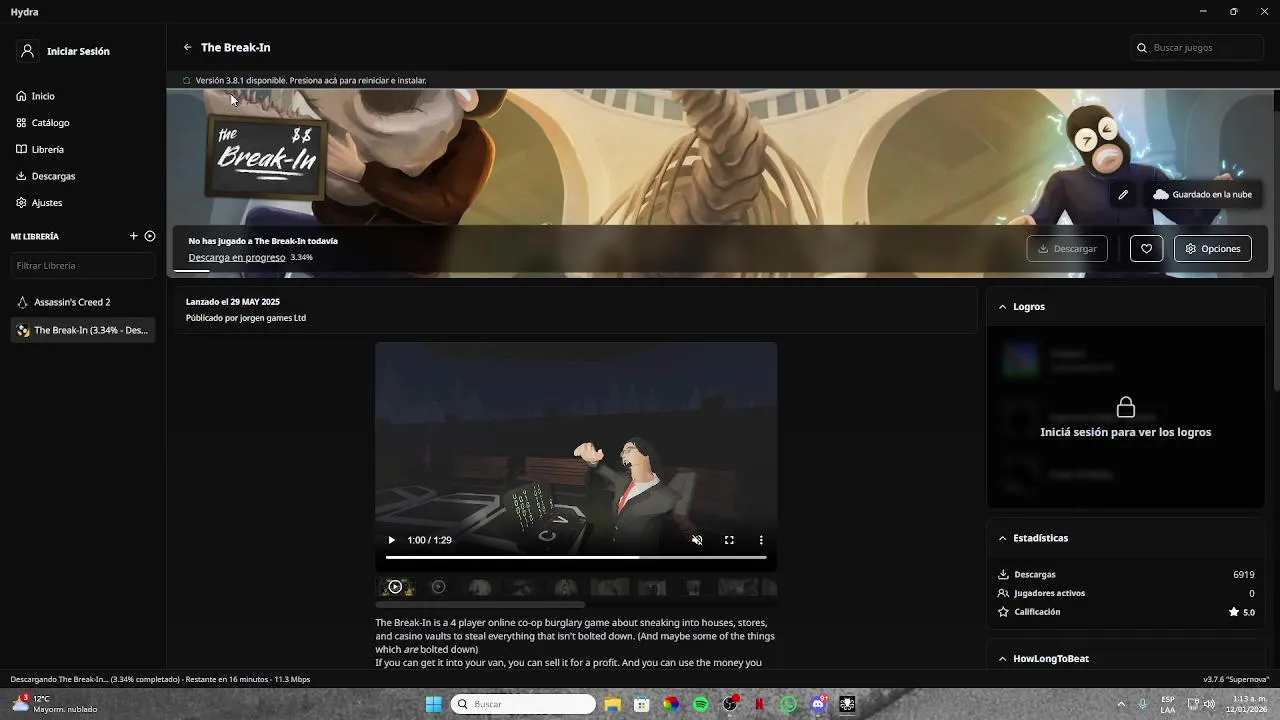The height and width of the screenshot is (720, 1280).
Task: Enter fullscreen on the trailer video
Action: [x=729, y=540]
